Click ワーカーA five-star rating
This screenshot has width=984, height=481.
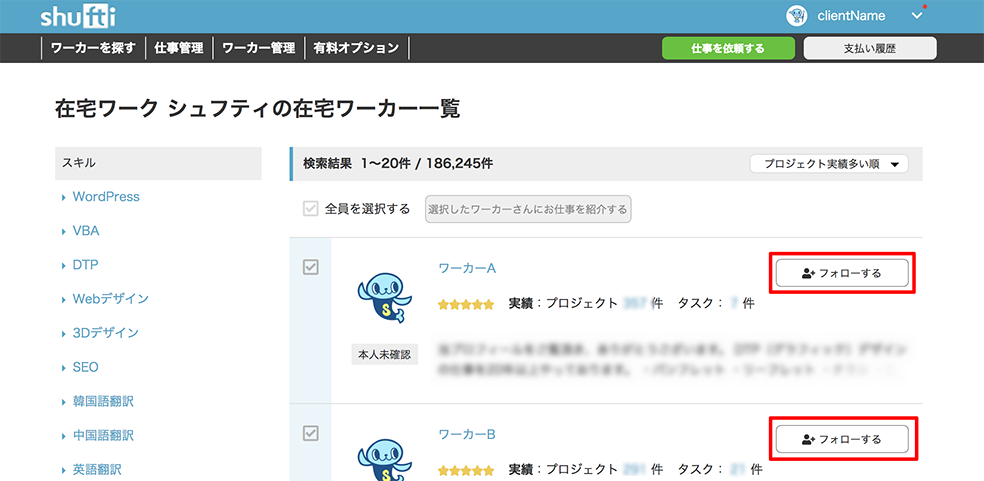coord(466,305)
